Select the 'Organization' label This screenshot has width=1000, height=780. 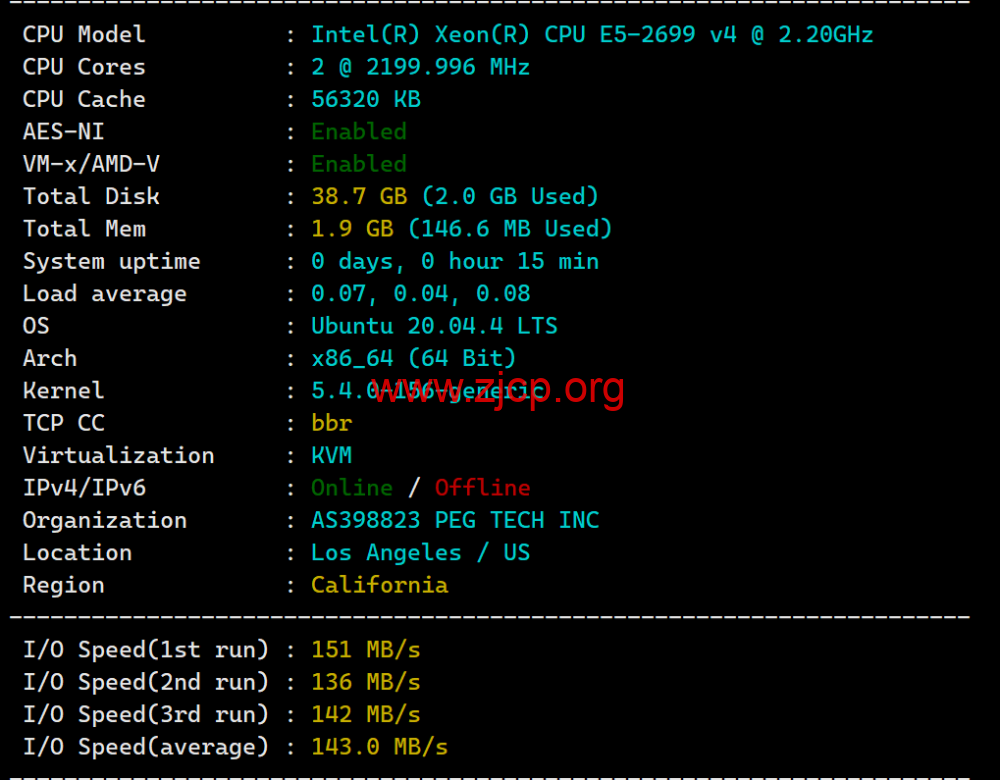(105, 521)
